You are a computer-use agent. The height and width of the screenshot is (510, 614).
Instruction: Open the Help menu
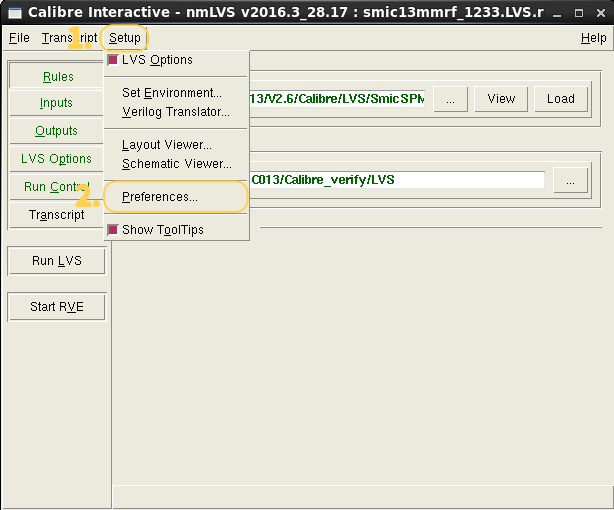coord(593,38)
